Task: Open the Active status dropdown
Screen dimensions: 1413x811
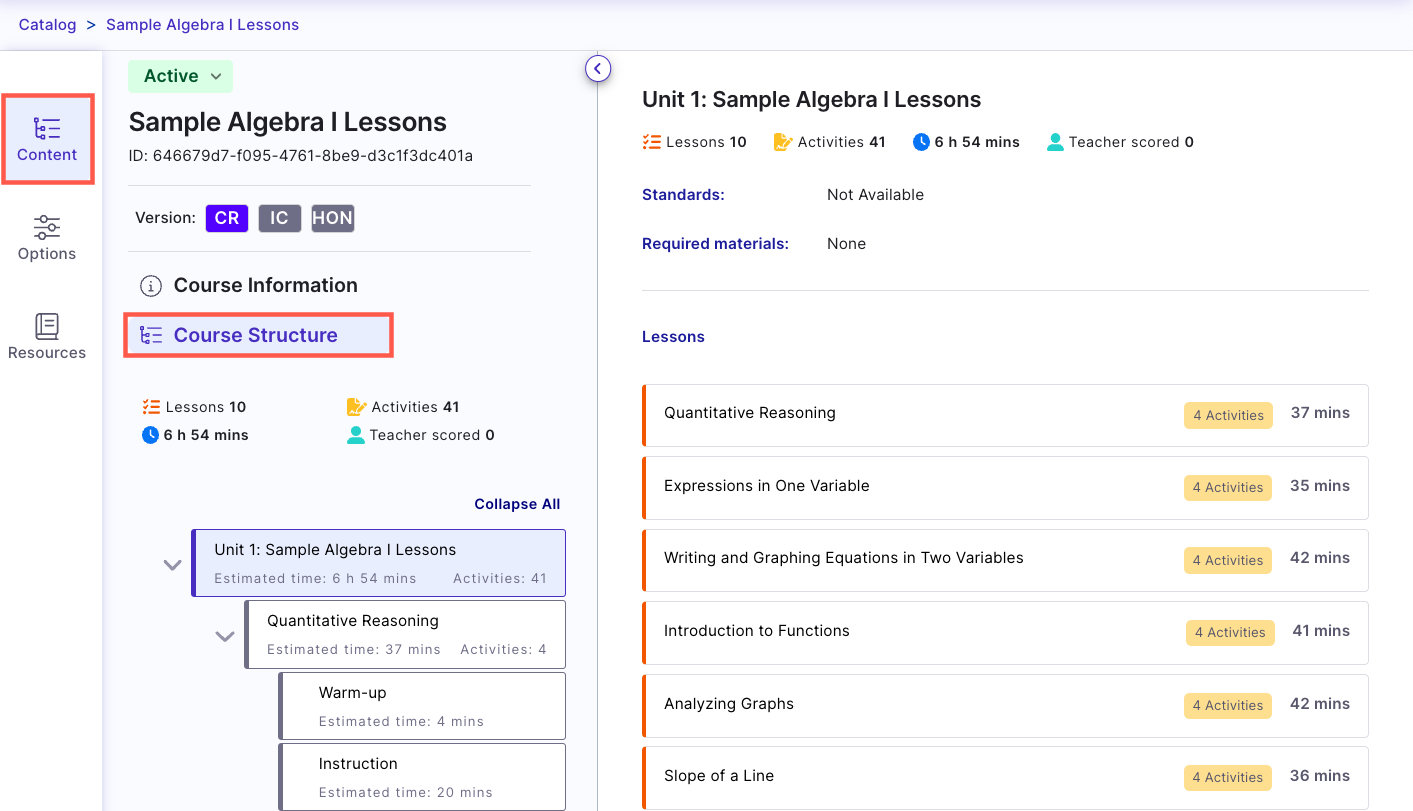Action: tap(180, 76)
